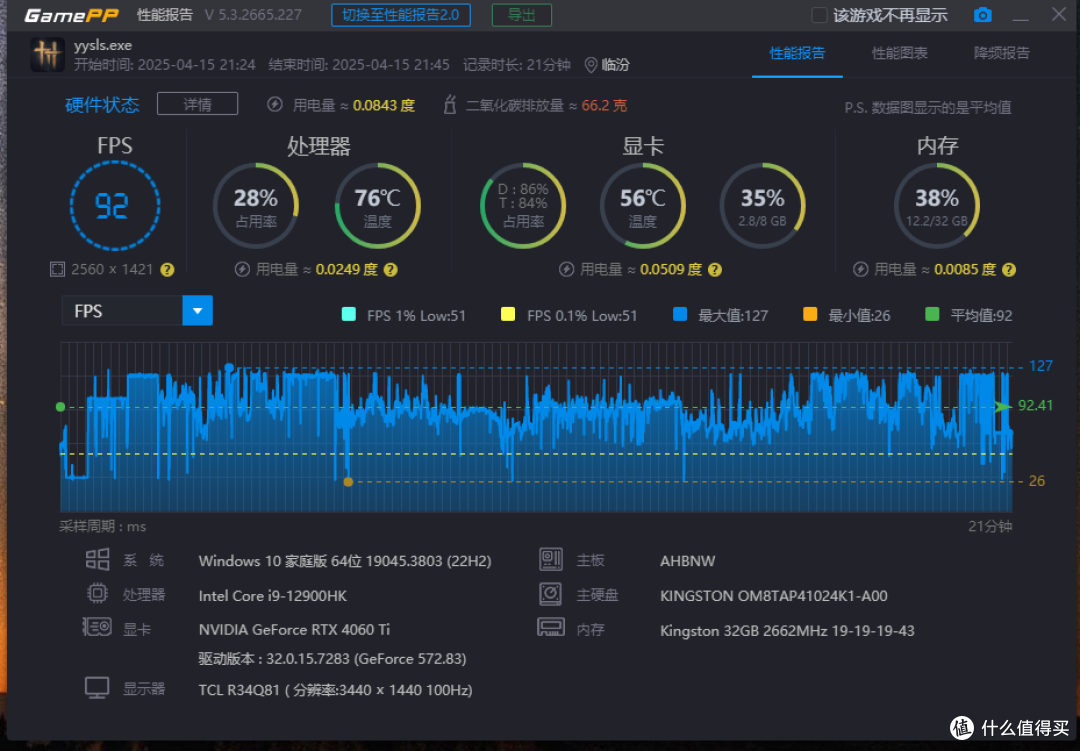This screenshot has height=751, width=1080.
Task: Click the KINGSTON OM8TAP41024K1-A00 disk text
Action: [773, 595]
